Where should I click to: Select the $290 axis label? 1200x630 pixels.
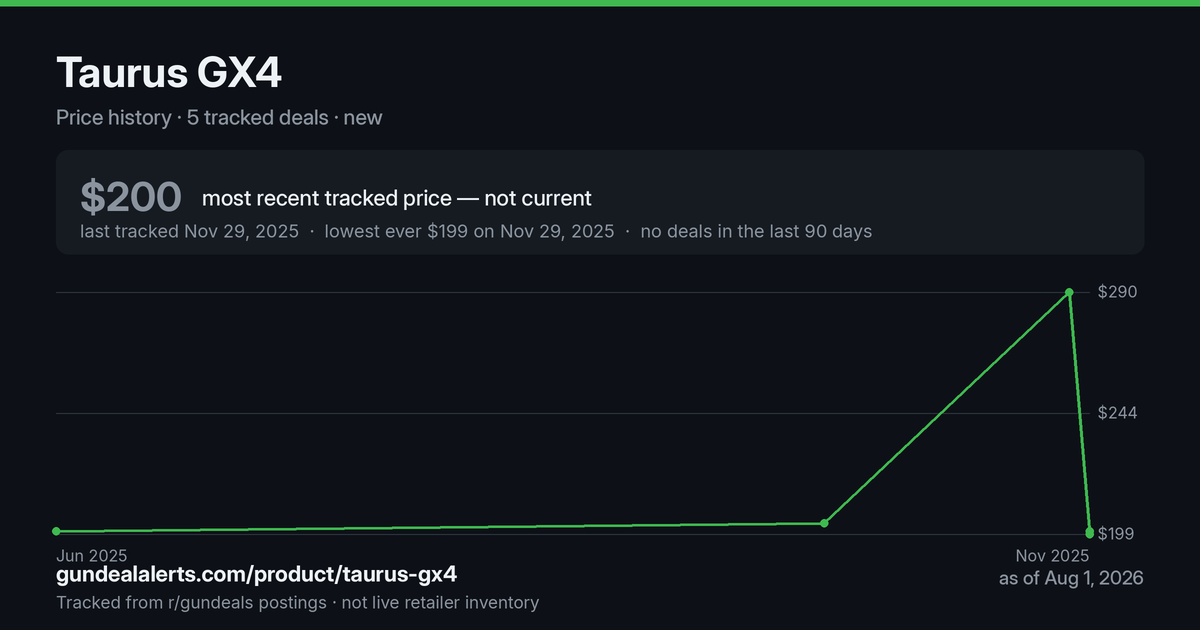(1118, 292)
